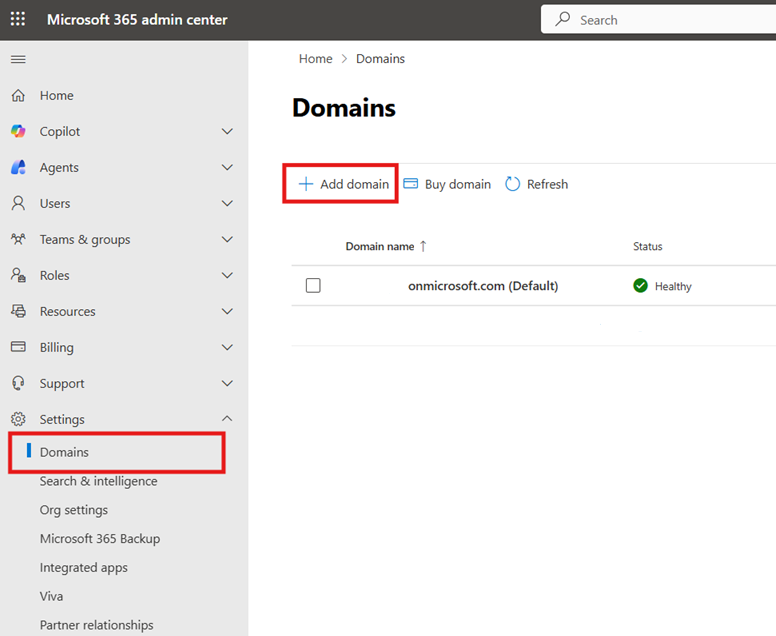The height and width of the screenshot is (636, 776).
Task: Click the Add domain button
Action: pyautogui.click(x=343, y=184)
